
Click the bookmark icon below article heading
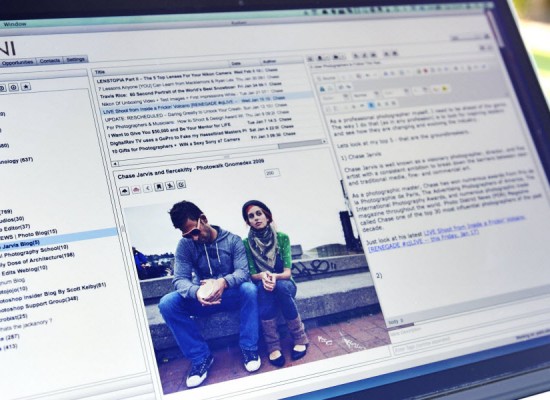pyautogui.click(x=159, y=187)
